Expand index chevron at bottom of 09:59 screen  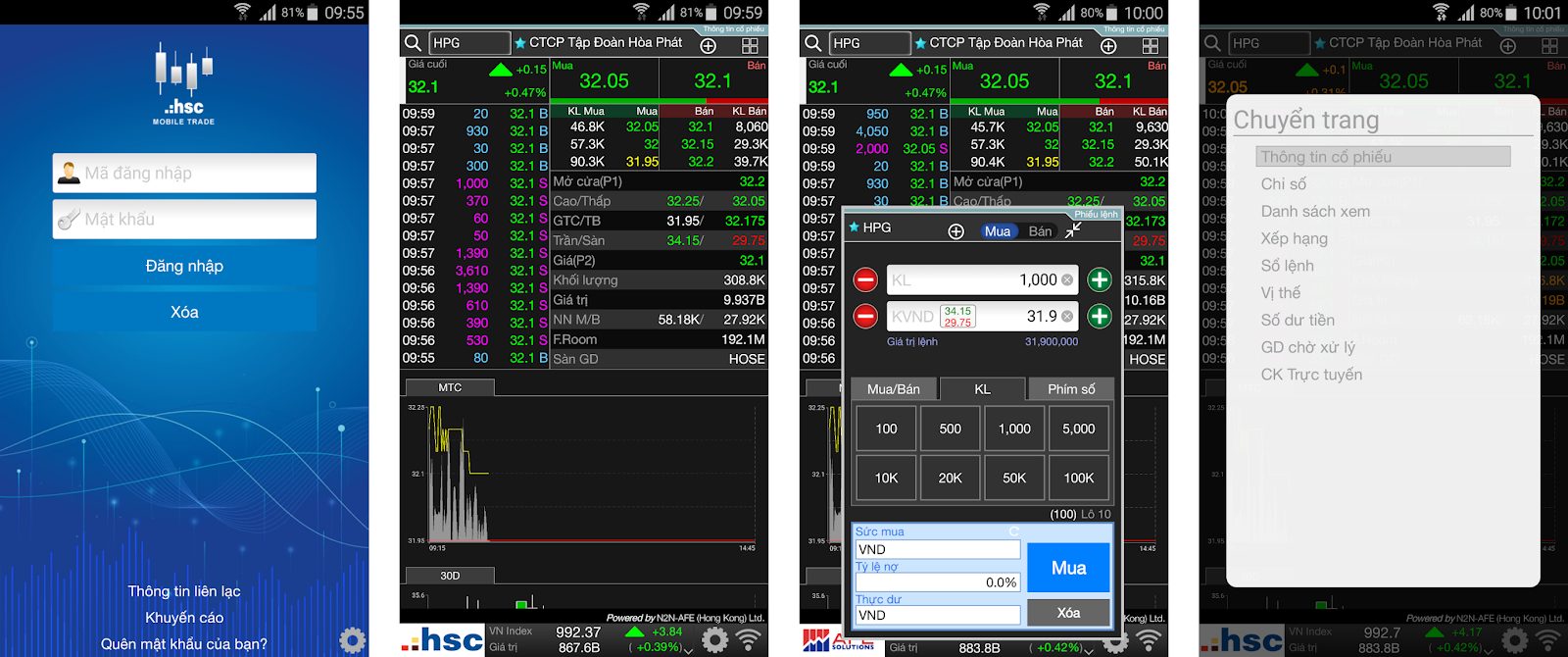tap(689, 650)
